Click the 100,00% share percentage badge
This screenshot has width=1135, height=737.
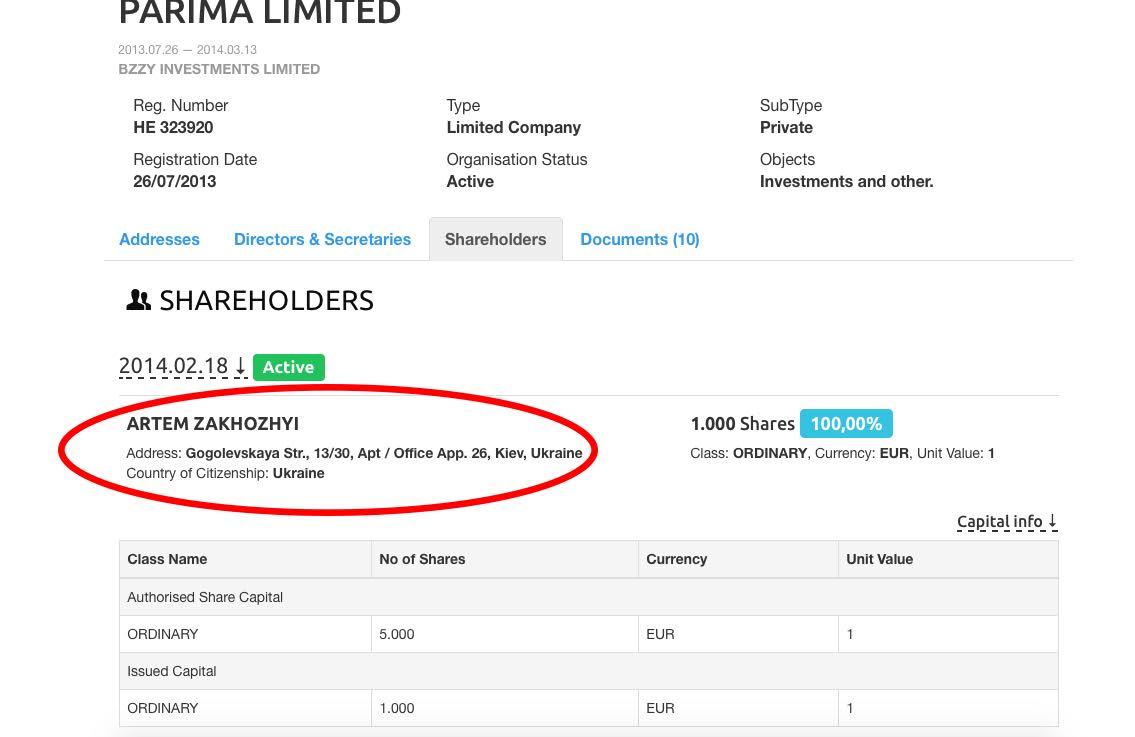[x=846, y=424]
